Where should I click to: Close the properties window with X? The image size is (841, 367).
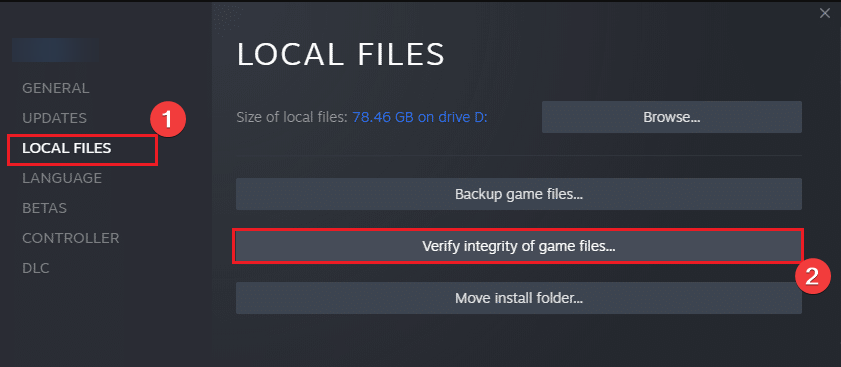pyautogui.click(x=824, y=13)
